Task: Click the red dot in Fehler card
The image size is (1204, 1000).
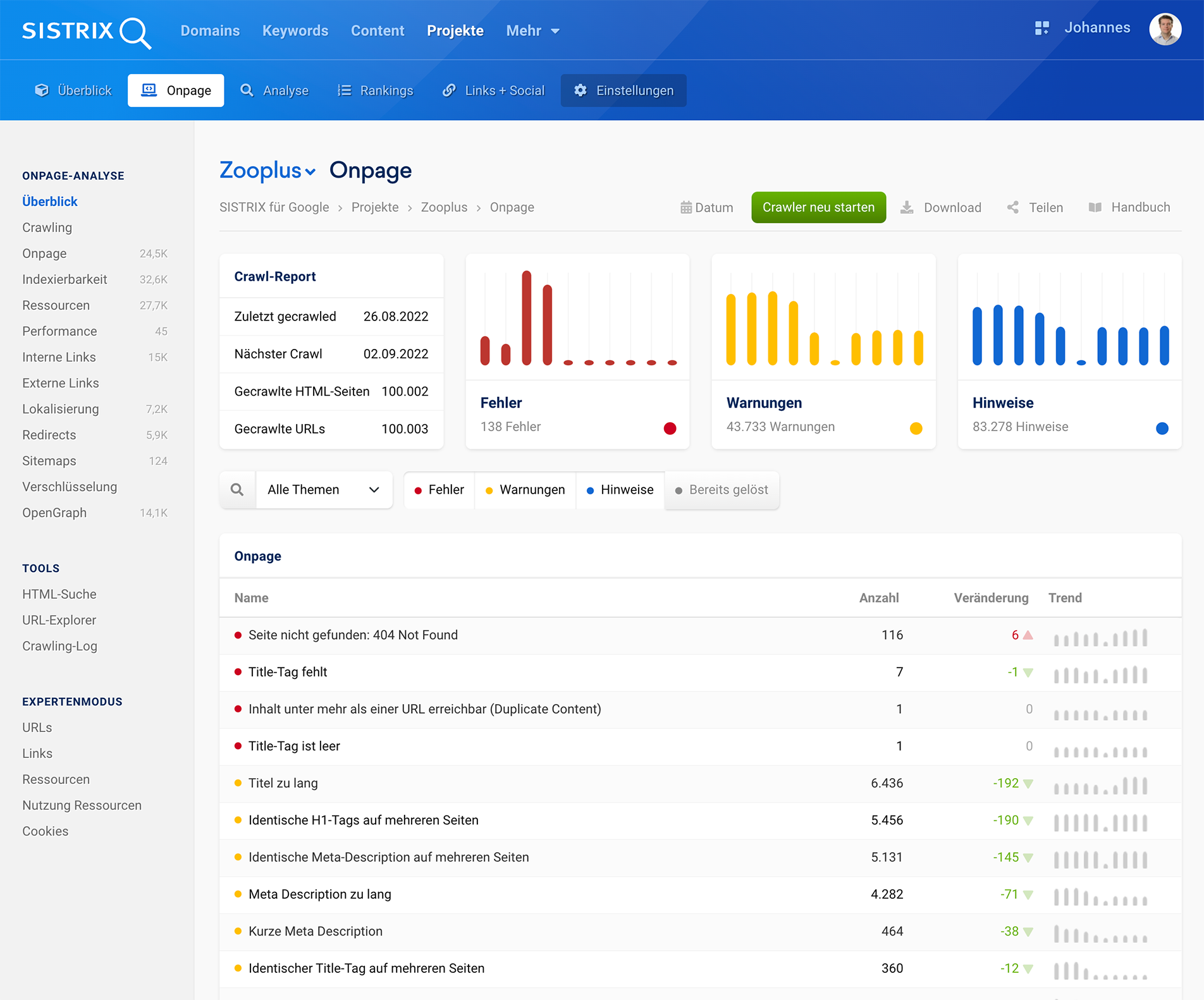Action: pos(670,429)
